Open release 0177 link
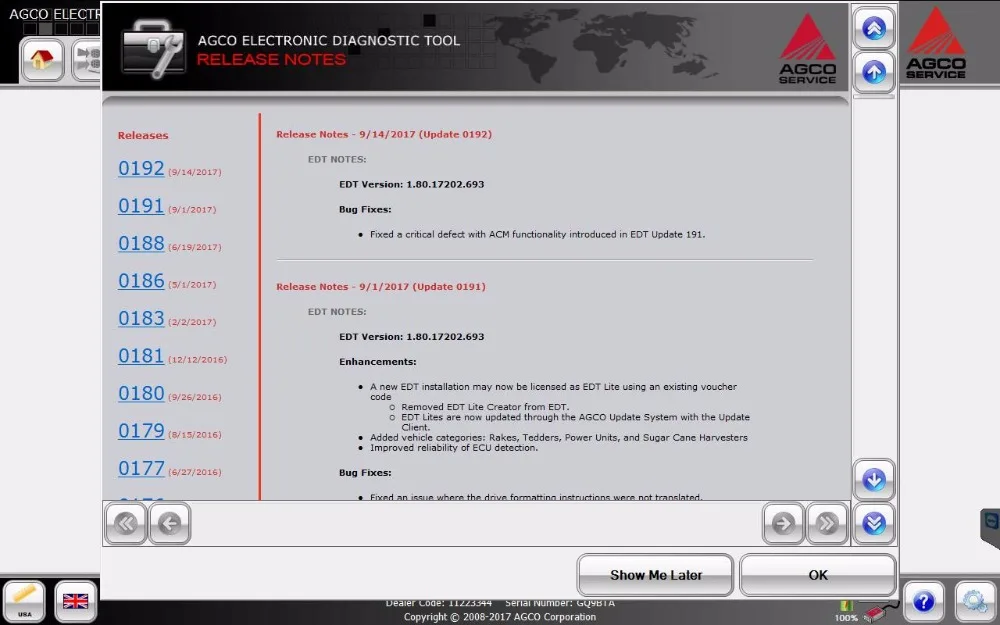 pos(141,469)
